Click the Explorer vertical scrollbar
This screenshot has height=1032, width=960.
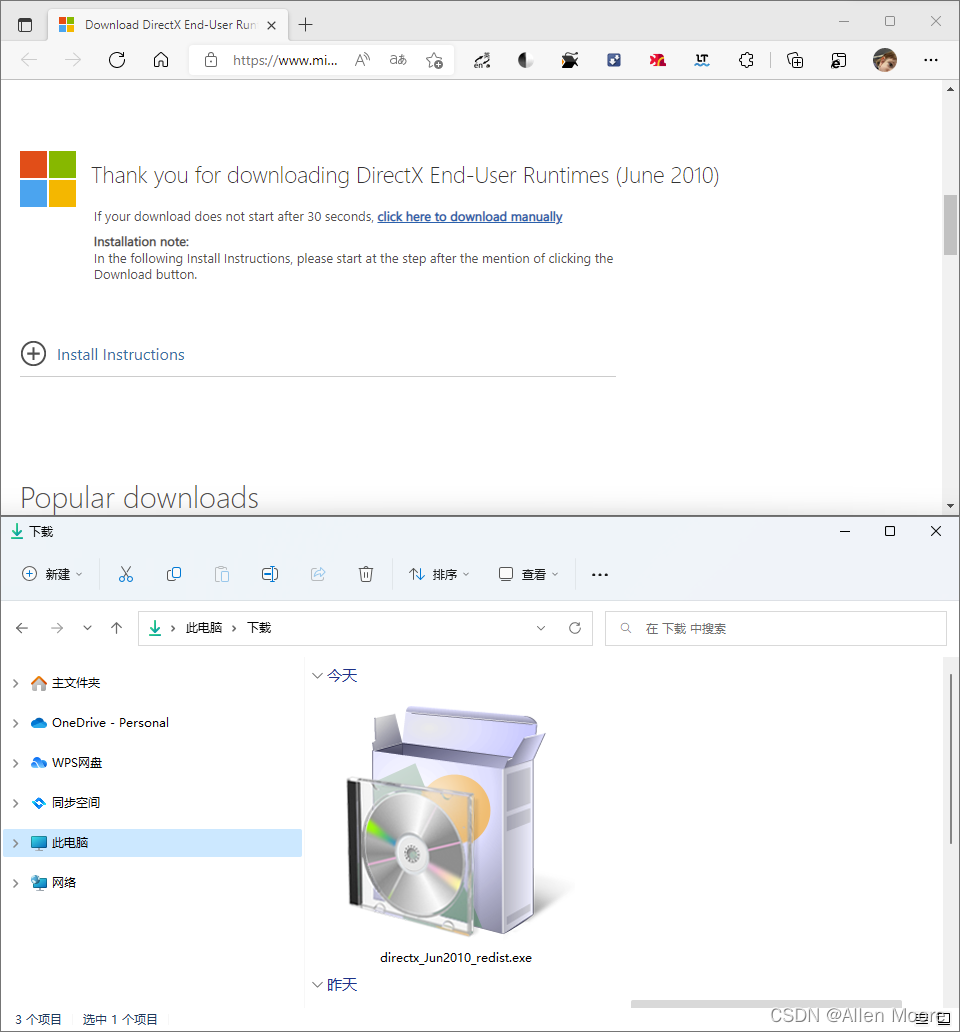click(x=951, y=759)
